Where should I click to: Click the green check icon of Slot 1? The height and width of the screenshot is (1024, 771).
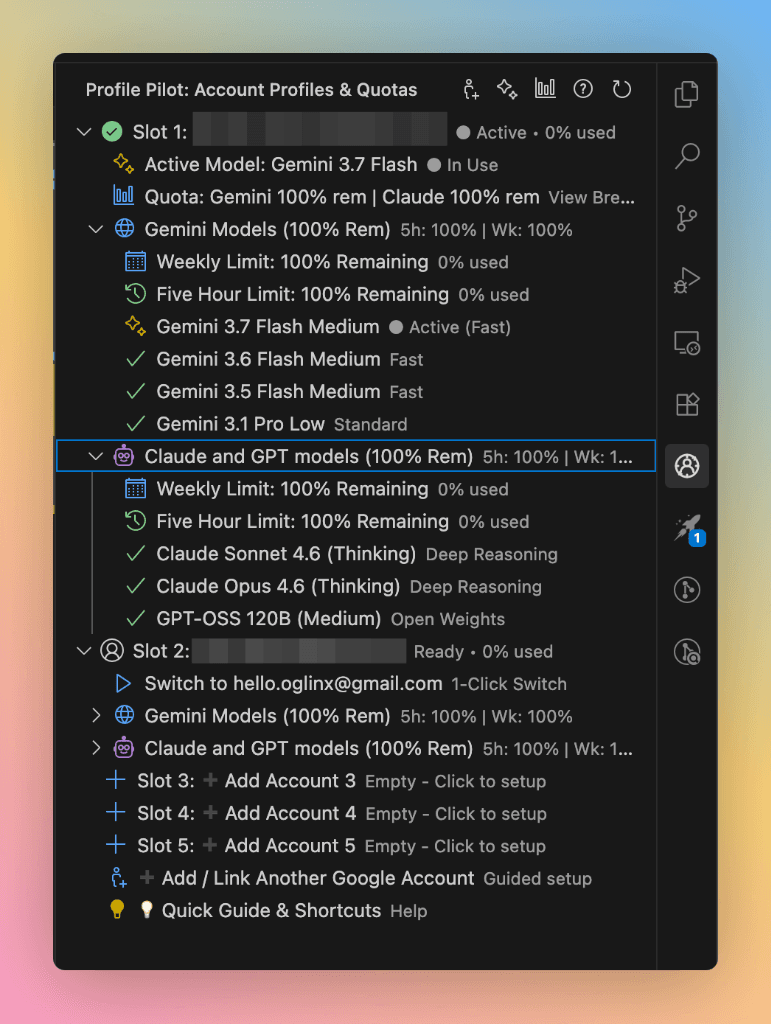tap(112, 132)
